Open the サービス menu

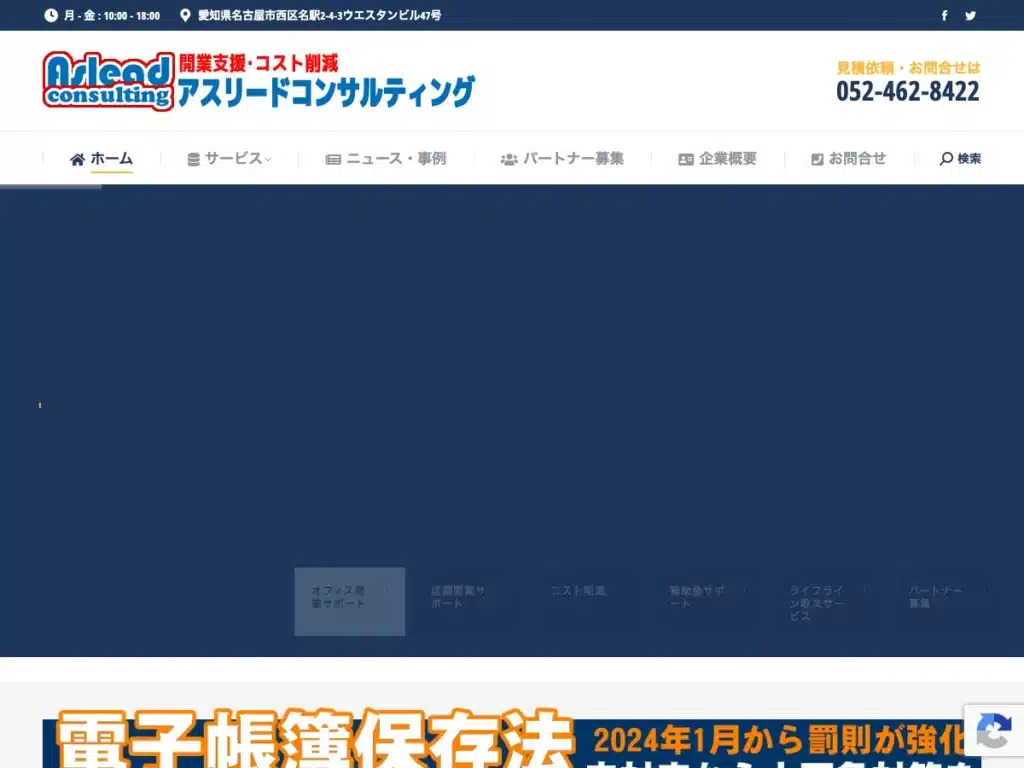click(229, 159)
